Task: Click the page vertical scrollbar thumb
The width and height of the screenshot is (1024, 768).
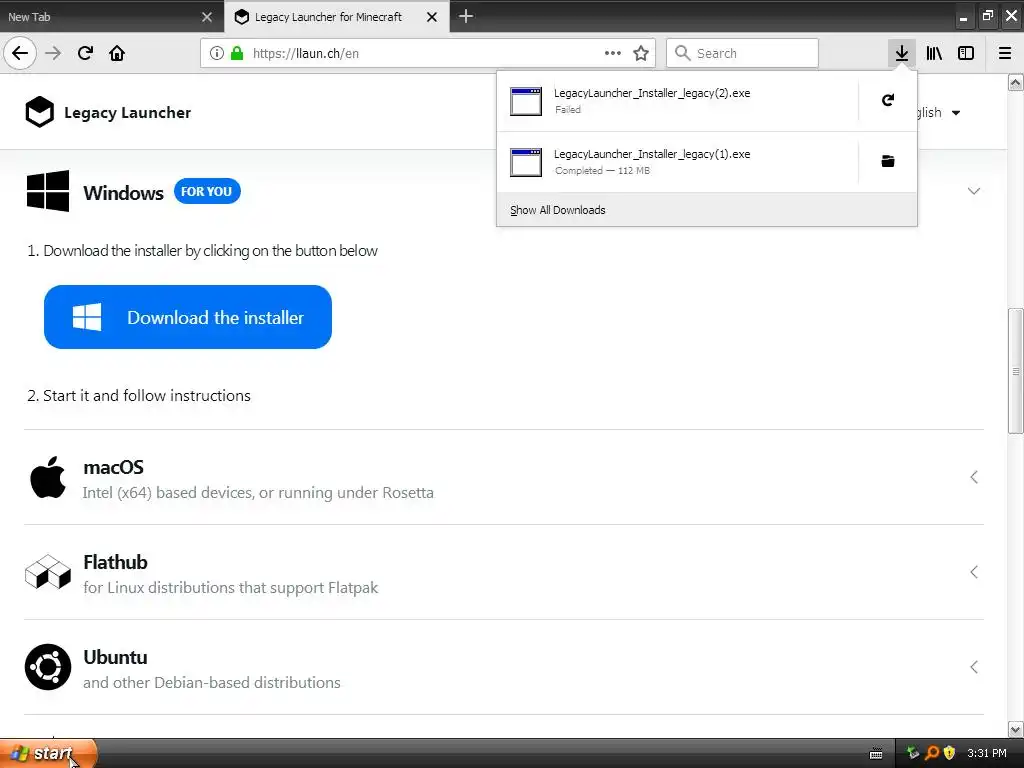Action: (1015, 370)
